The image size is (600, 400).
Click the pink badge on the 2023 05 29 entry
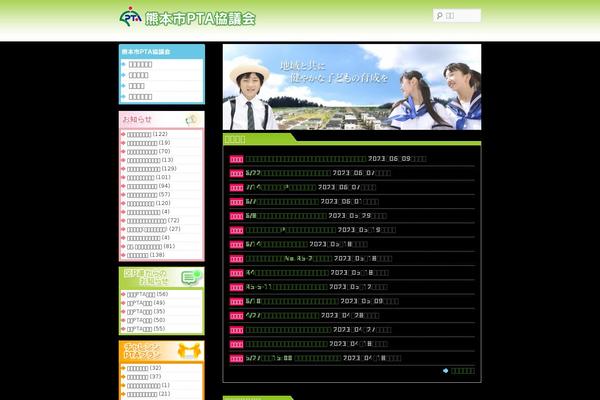coord(236,216)
